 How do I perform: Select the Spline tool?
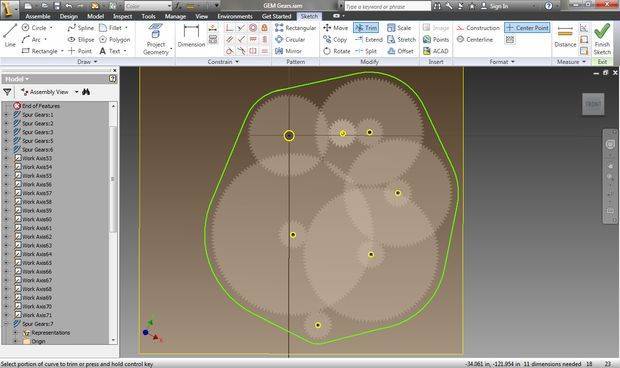pos(80,28)
